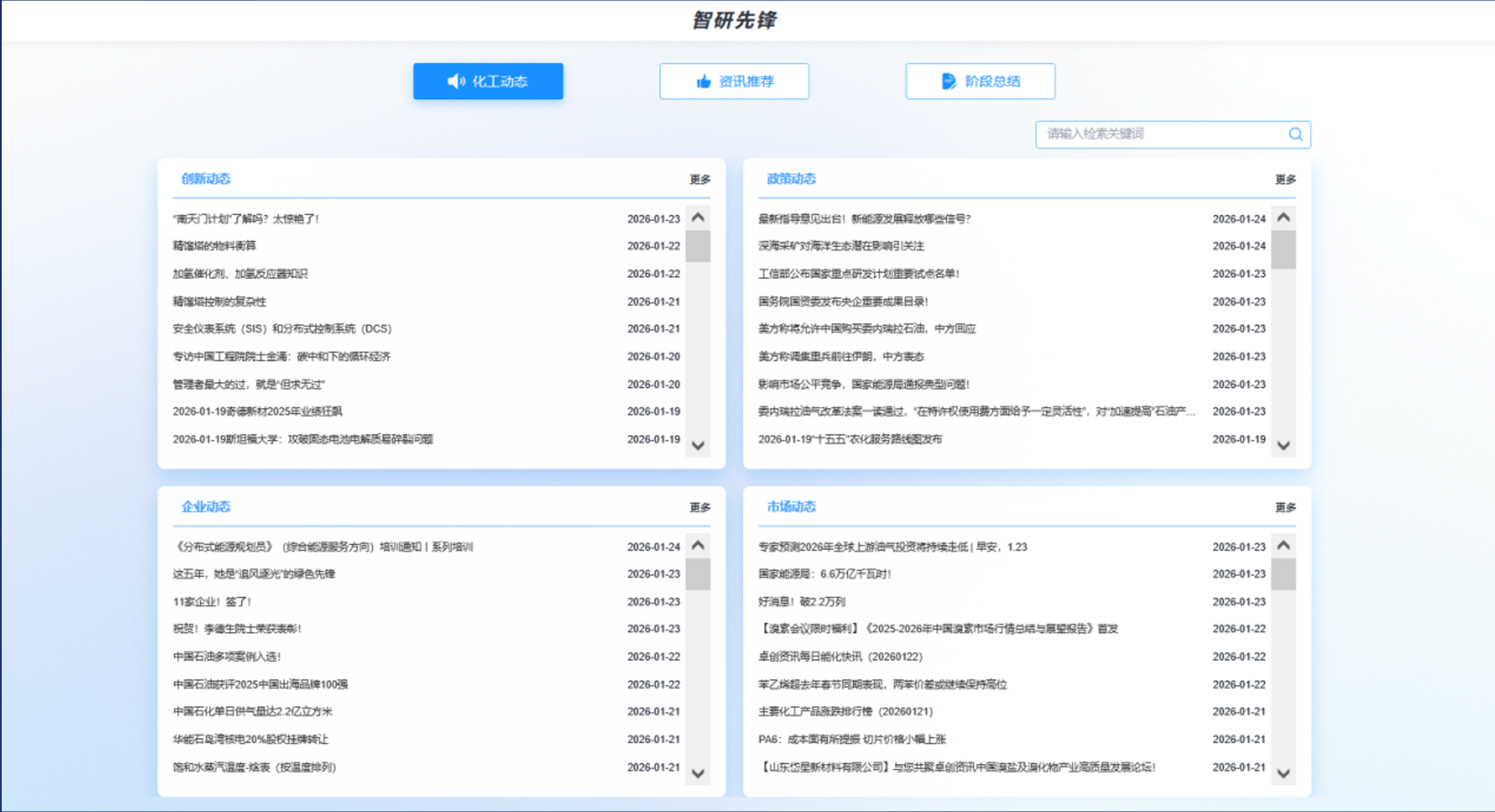Open article 饱和水蒸汽温度-焓表（按温度排列）
The width and height of the screenshot is (1495, 812).
[254, 767]
